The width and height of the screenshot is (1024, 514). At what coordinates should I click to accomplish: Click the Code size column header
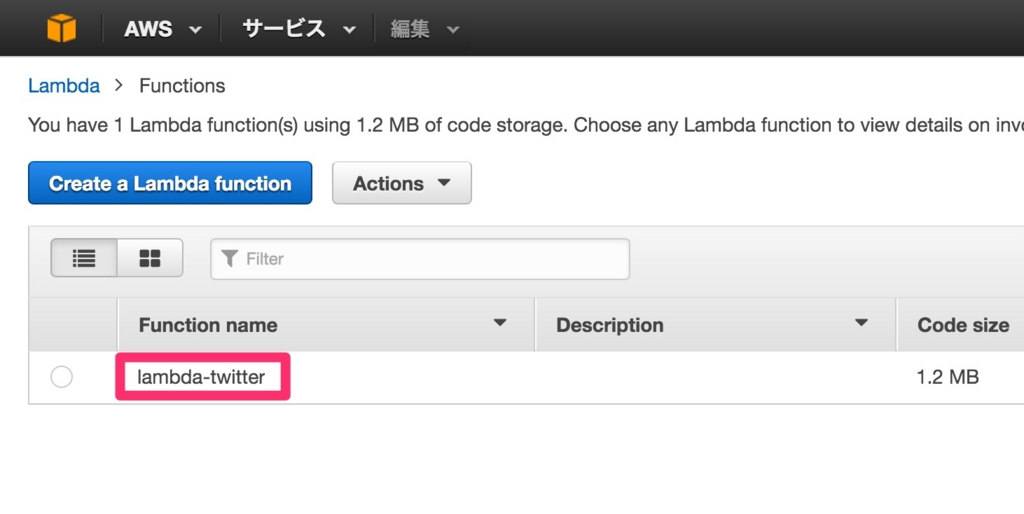click(963, 325)
